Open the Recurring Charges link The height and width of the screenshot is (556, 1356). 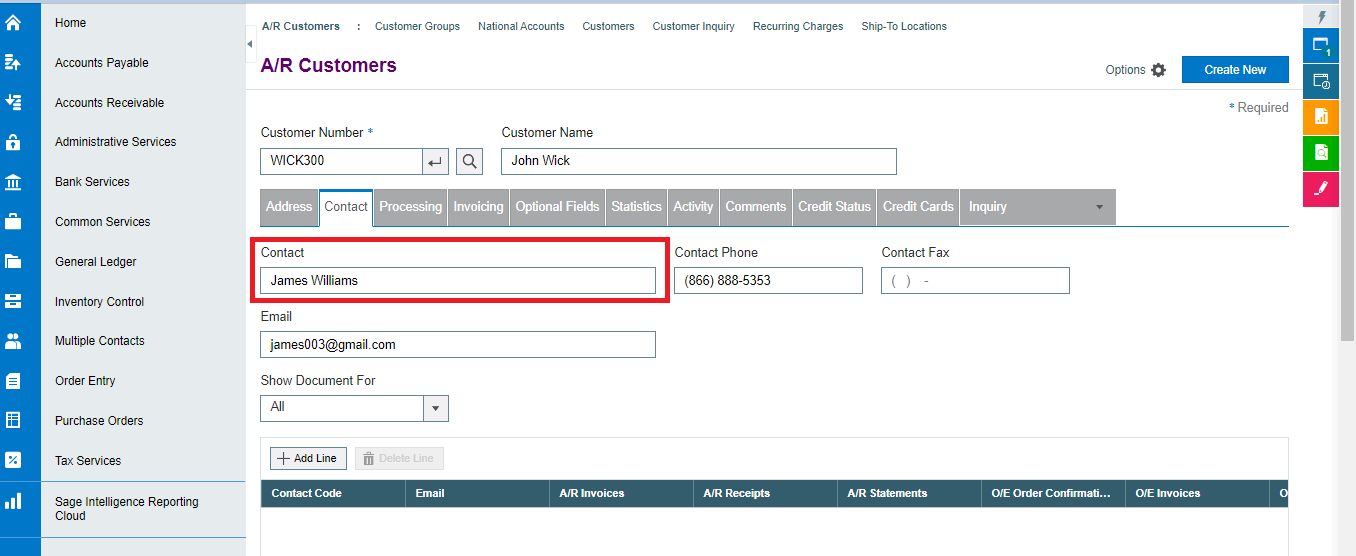(798, 26)
